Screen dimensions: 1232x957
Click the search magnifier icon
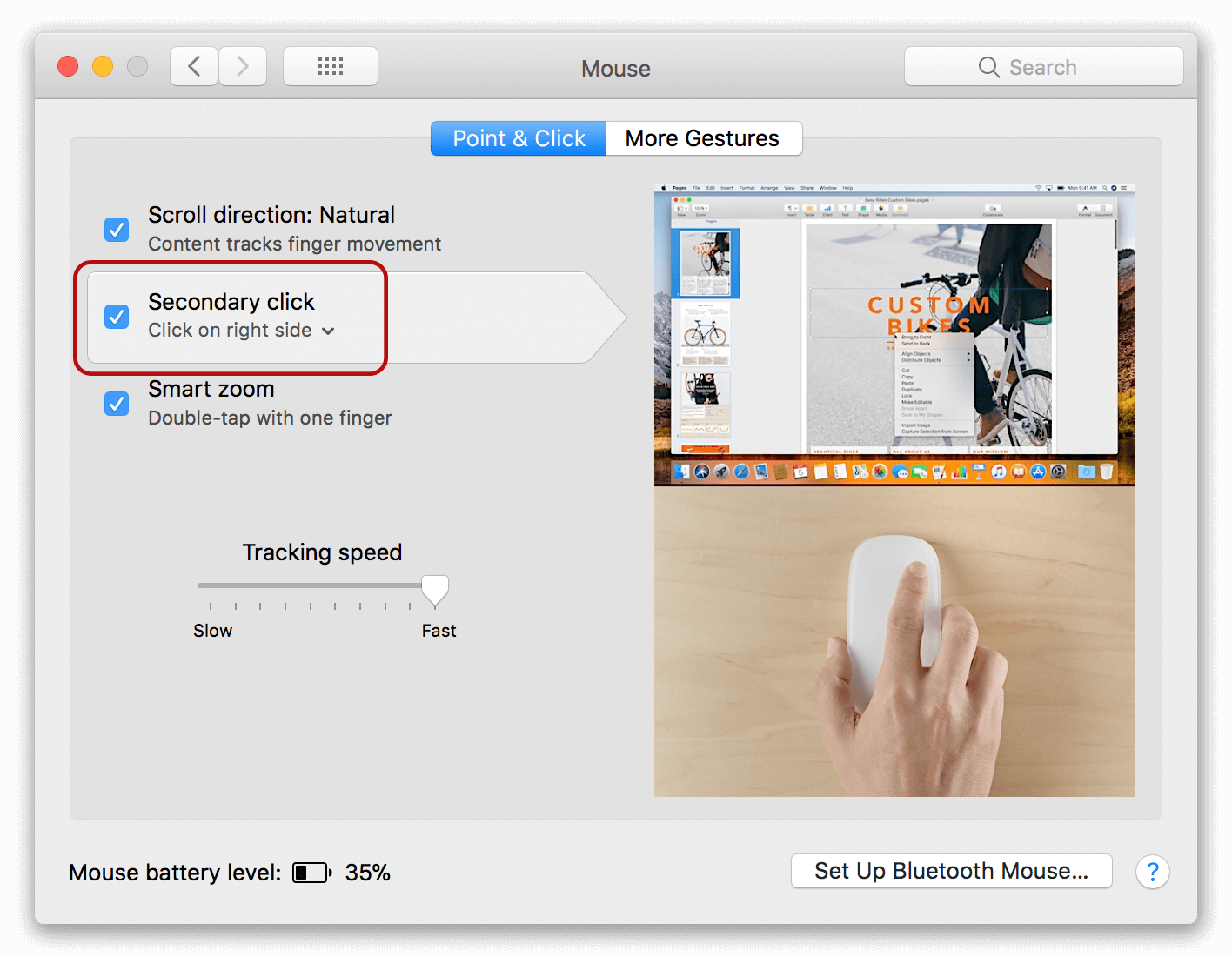coord(988,66)
